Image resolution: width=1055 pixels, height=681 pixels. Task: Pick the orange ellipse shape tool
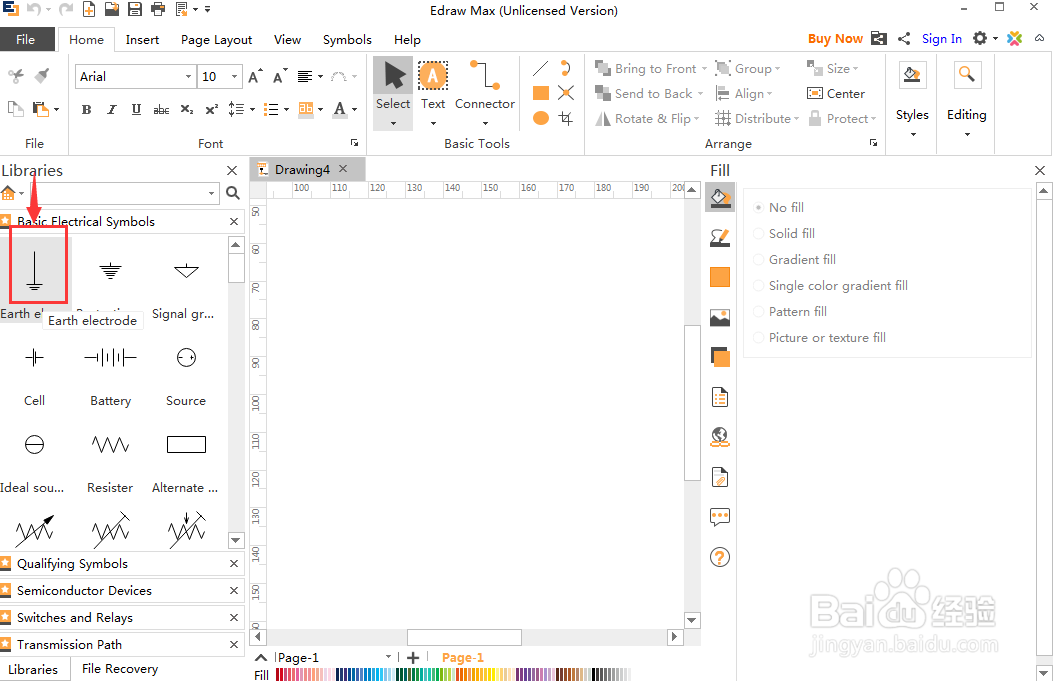pyautogui.click(x=540, y=118)
